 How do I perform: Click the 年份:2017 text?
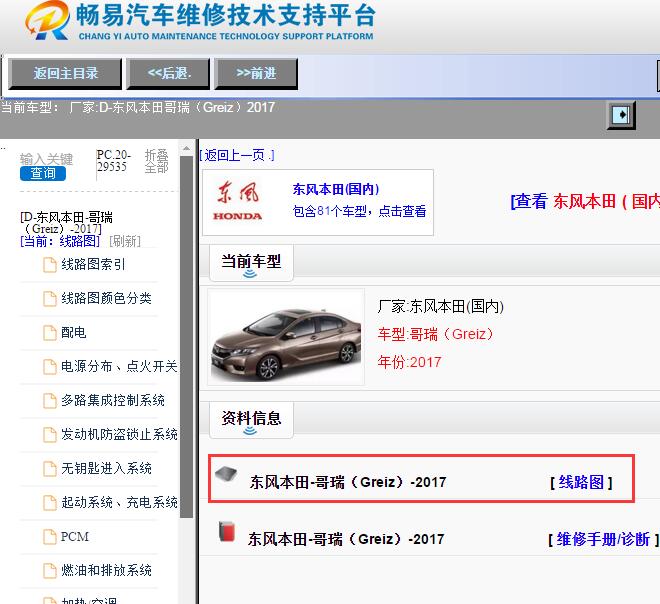[x=409, y=362]
